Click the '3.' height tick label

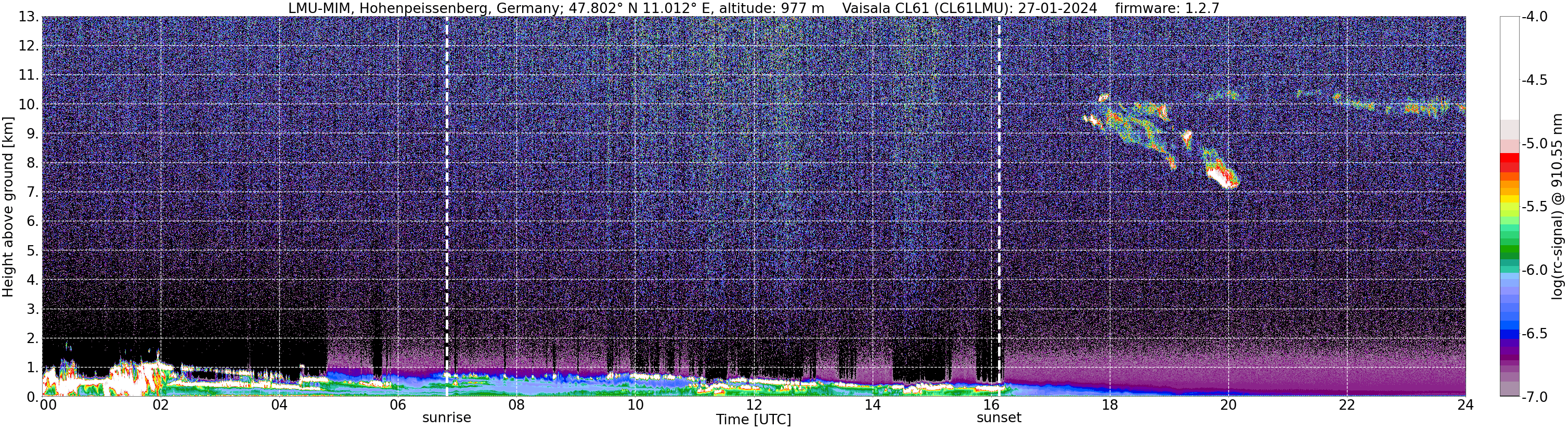32,309
